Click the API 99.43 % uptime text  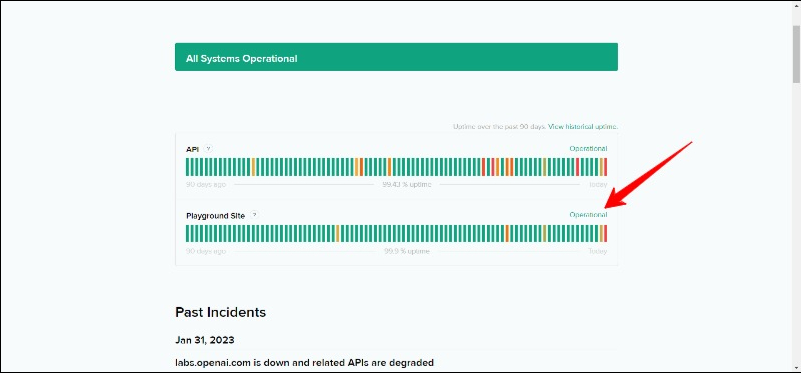[407, 184]
